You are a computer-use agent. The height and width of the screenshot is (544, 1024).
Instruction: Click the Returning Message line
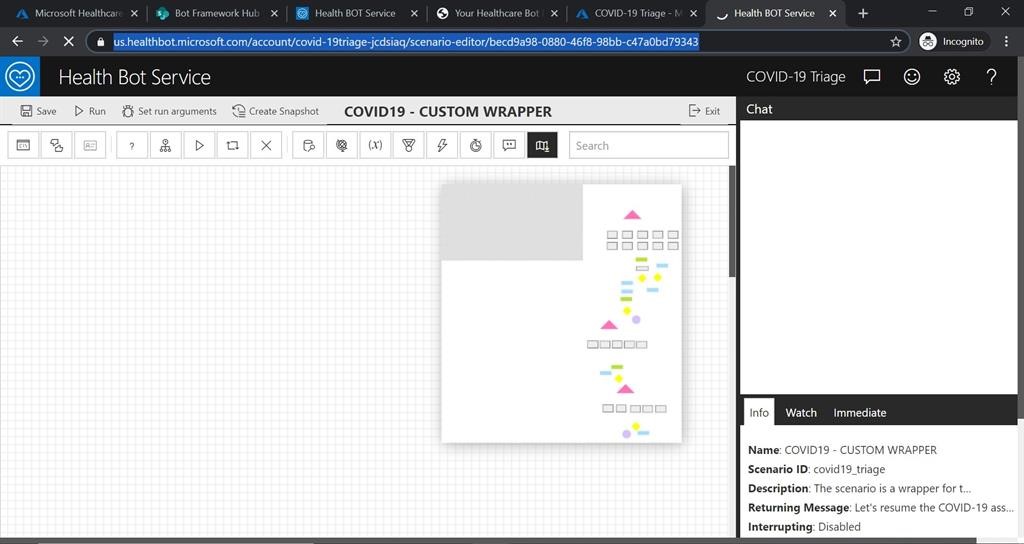(x=882, y=507)
